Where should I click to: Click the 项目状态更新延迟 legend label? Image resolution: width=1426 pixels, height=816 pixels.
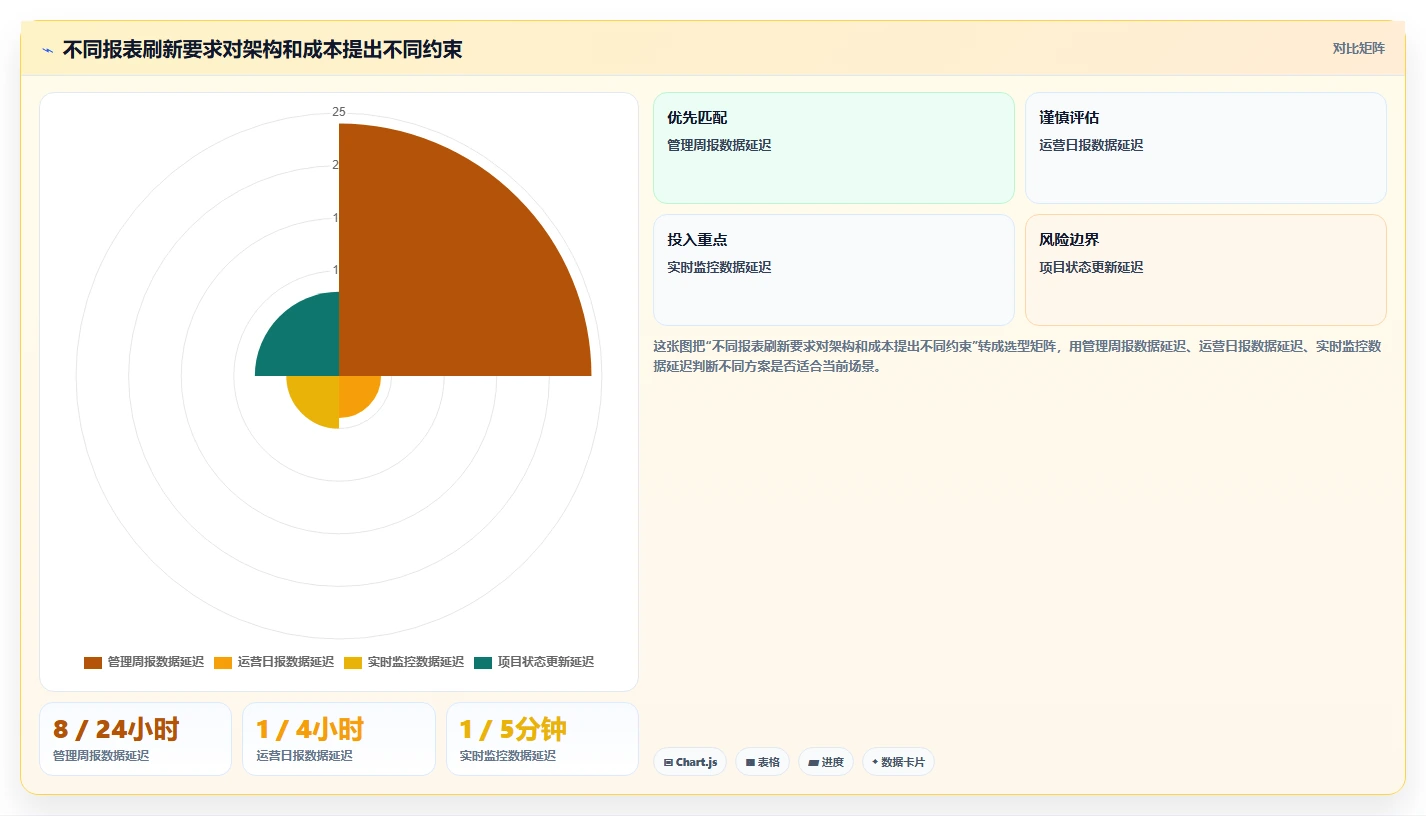pyautogui.click(x=546, y=662)
